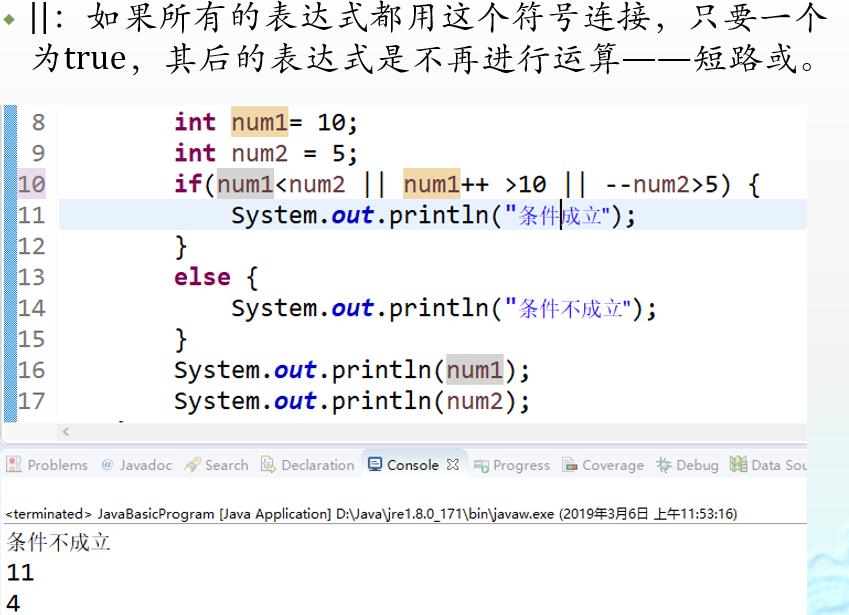Open the Declaration tab
849x615 pixels.
click(307, 465)
